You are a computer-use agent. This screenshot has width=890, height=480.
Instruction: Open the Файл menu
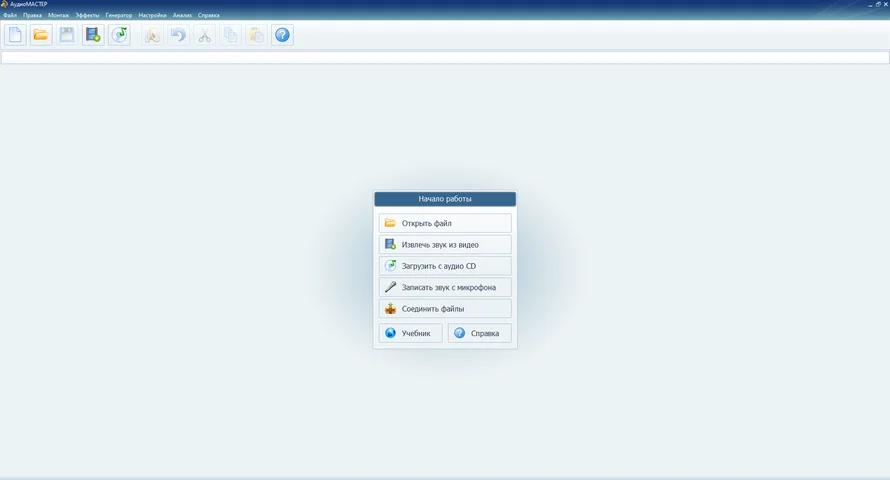click(10, 15)
